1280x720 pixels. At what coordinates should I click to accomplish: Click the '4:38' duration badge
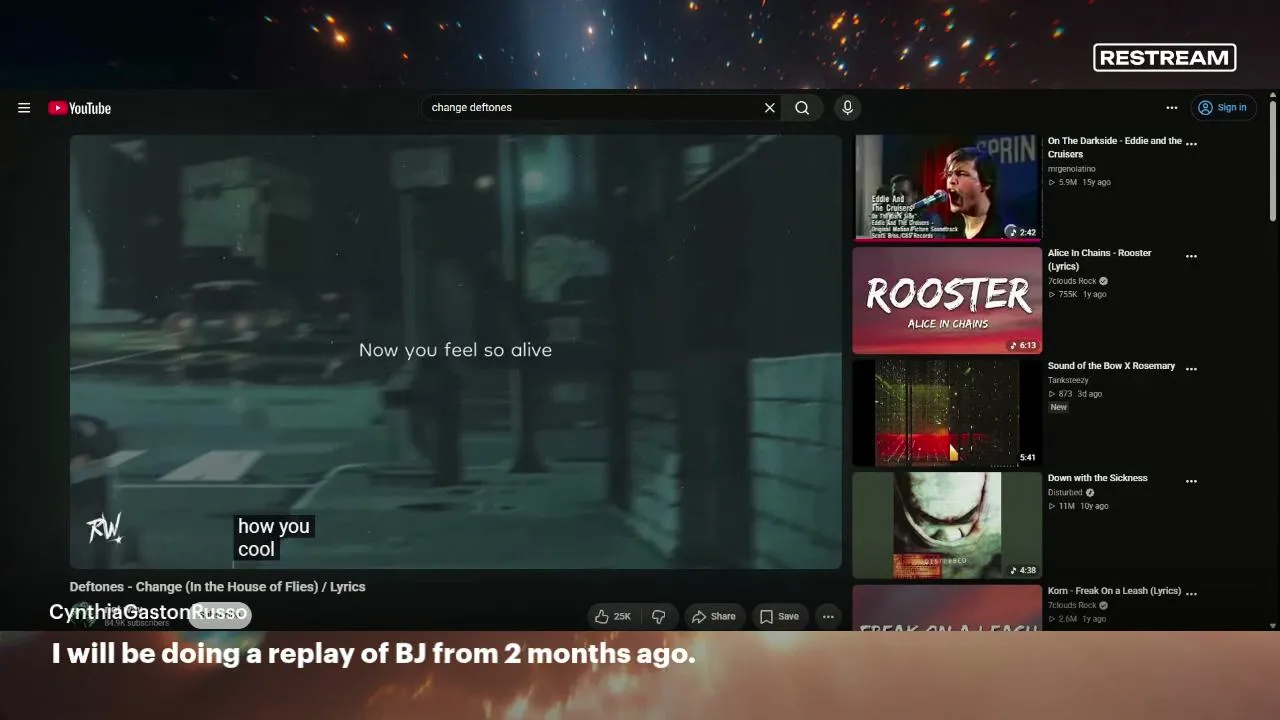click(x=1023, y=570)
